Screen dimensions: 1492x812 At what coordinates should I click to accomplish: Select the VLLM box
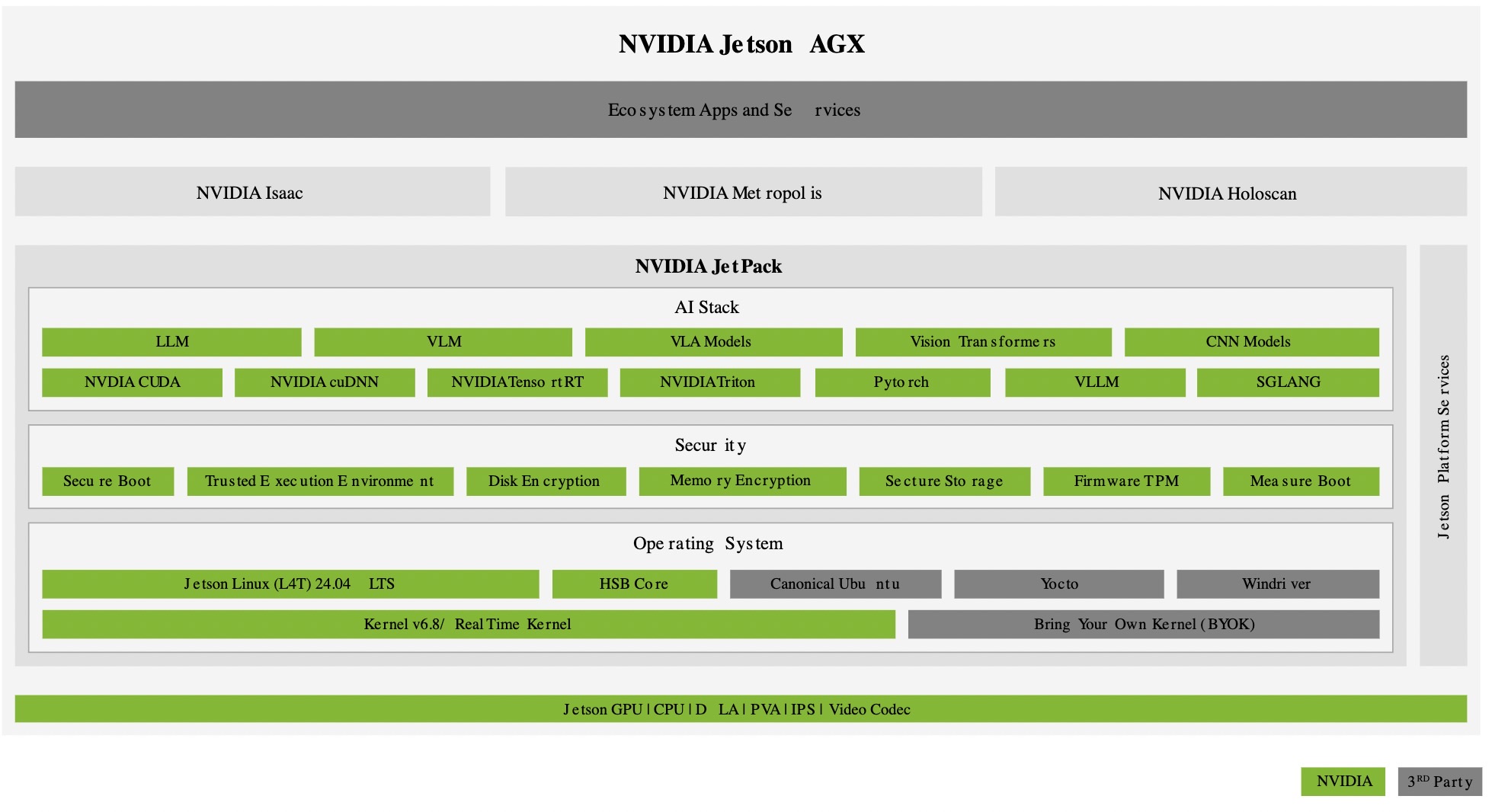click(1095, 382)
